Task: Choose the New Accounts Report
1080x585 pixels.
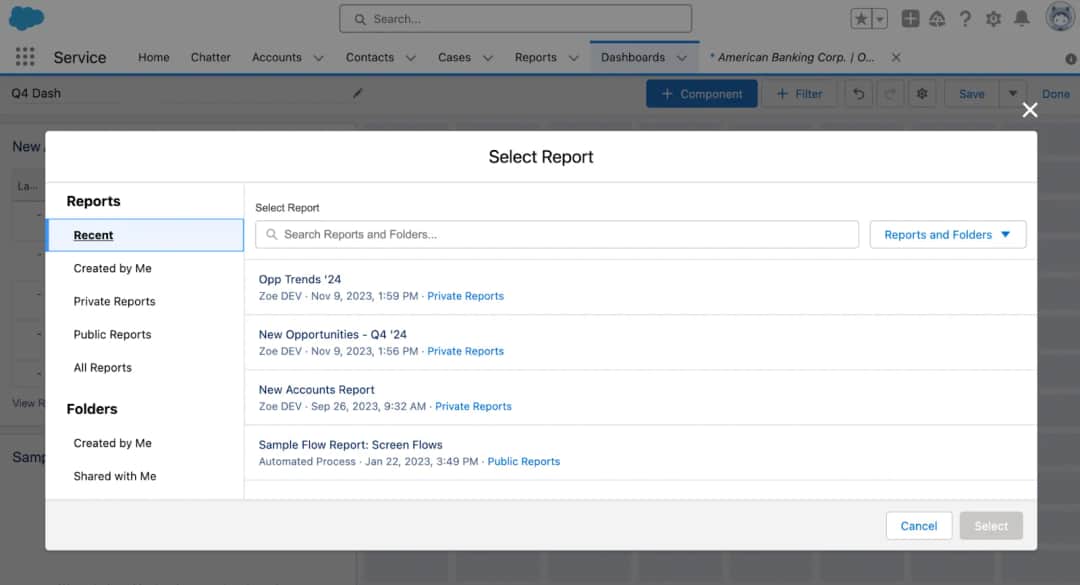Action: tap(641, 398)
